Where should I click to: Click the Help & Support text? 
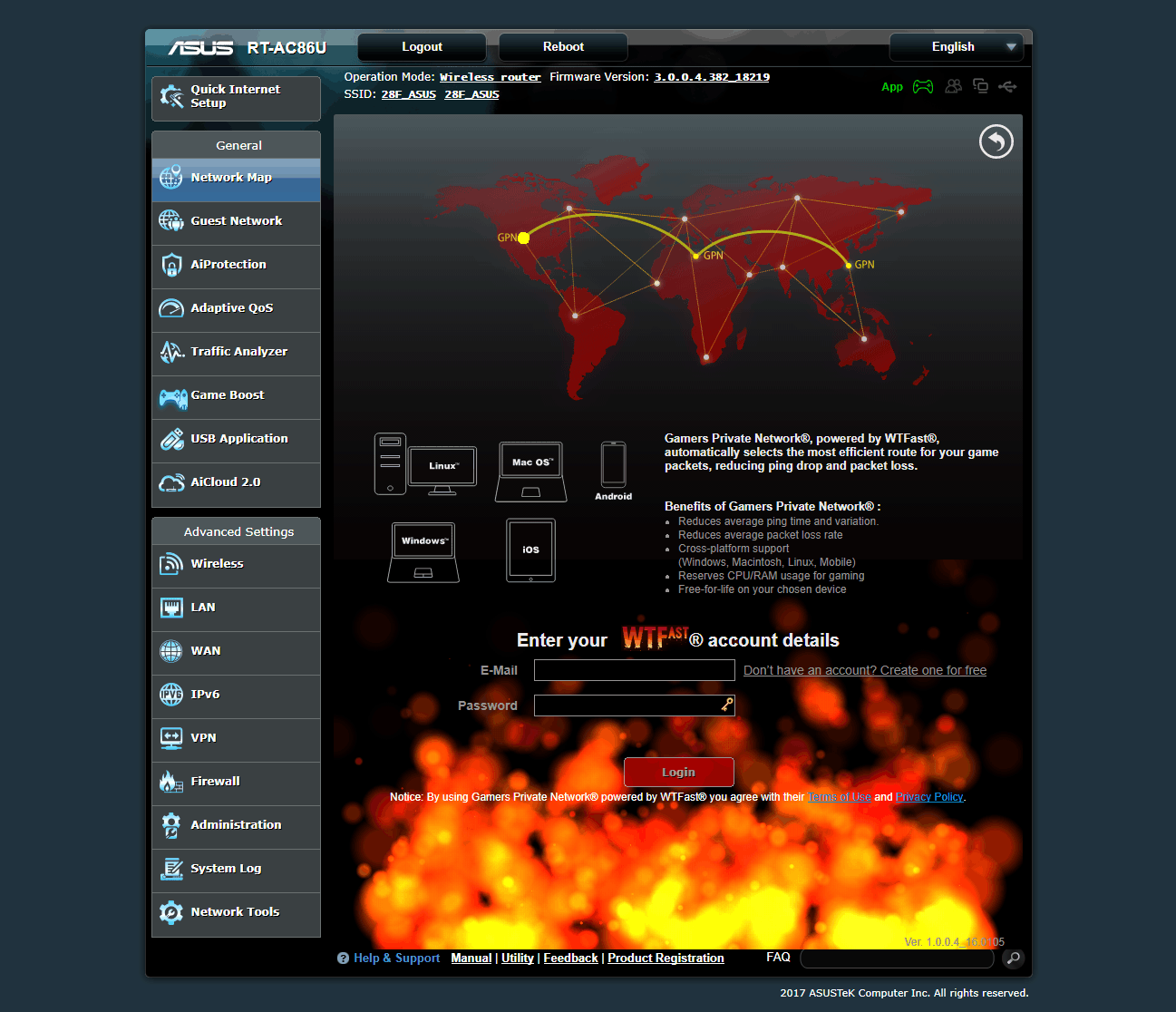(397, 958)
